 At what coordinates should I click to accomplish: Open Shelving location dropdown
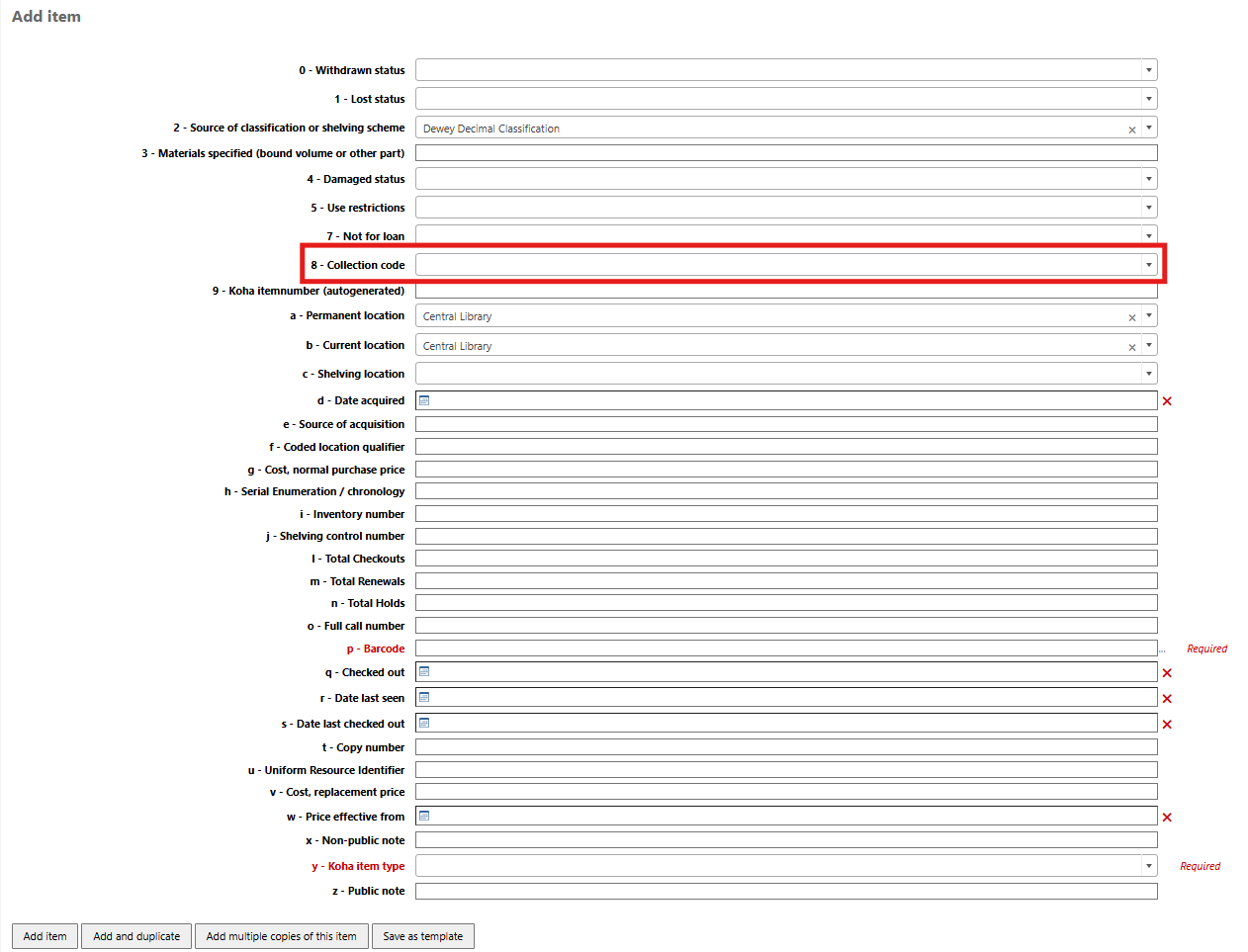[786, 374]
